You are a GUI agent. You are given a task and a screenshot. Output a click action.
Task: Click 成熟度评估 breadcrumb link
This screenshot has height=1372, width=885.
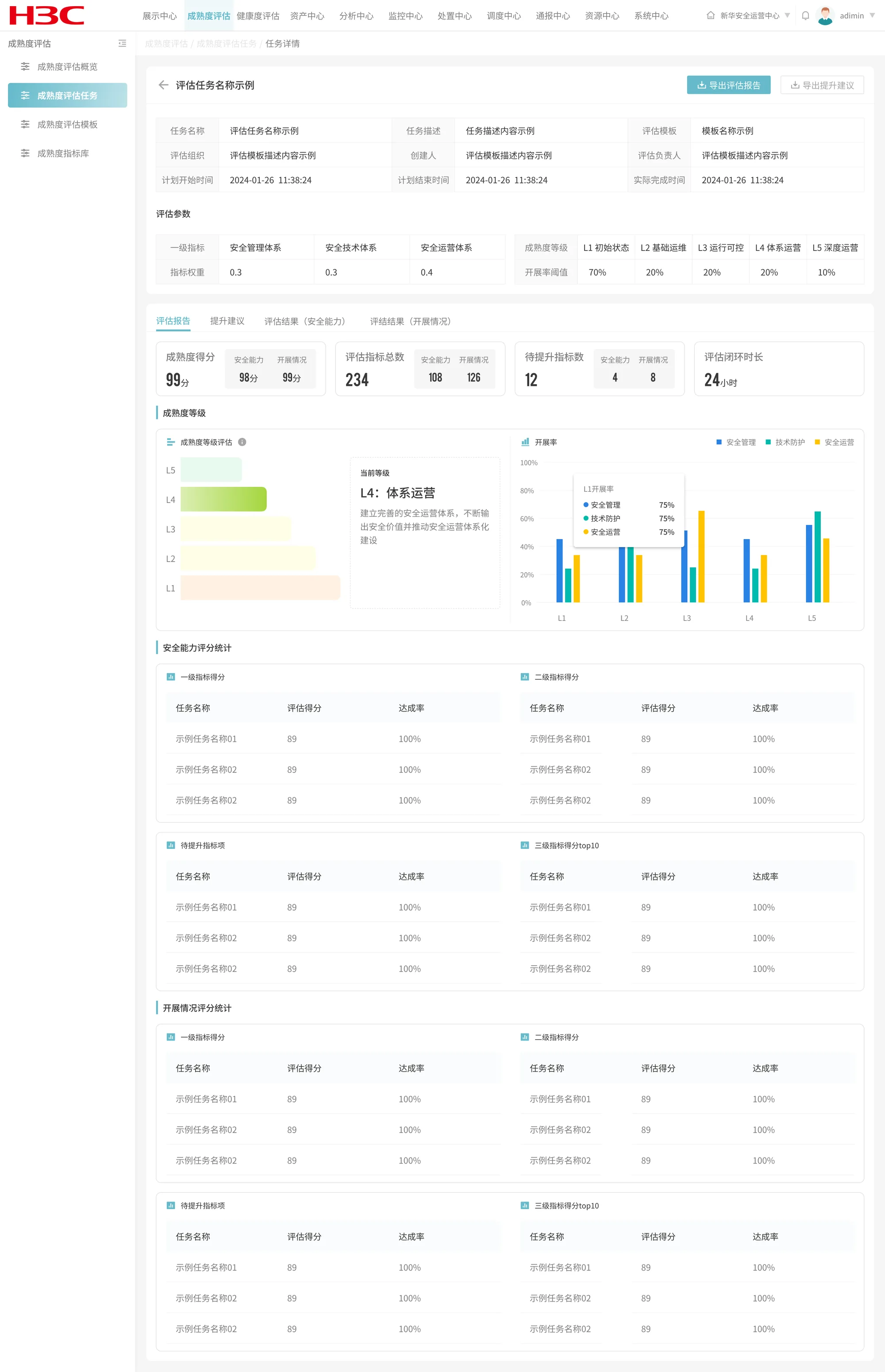(x=166, y=44)
